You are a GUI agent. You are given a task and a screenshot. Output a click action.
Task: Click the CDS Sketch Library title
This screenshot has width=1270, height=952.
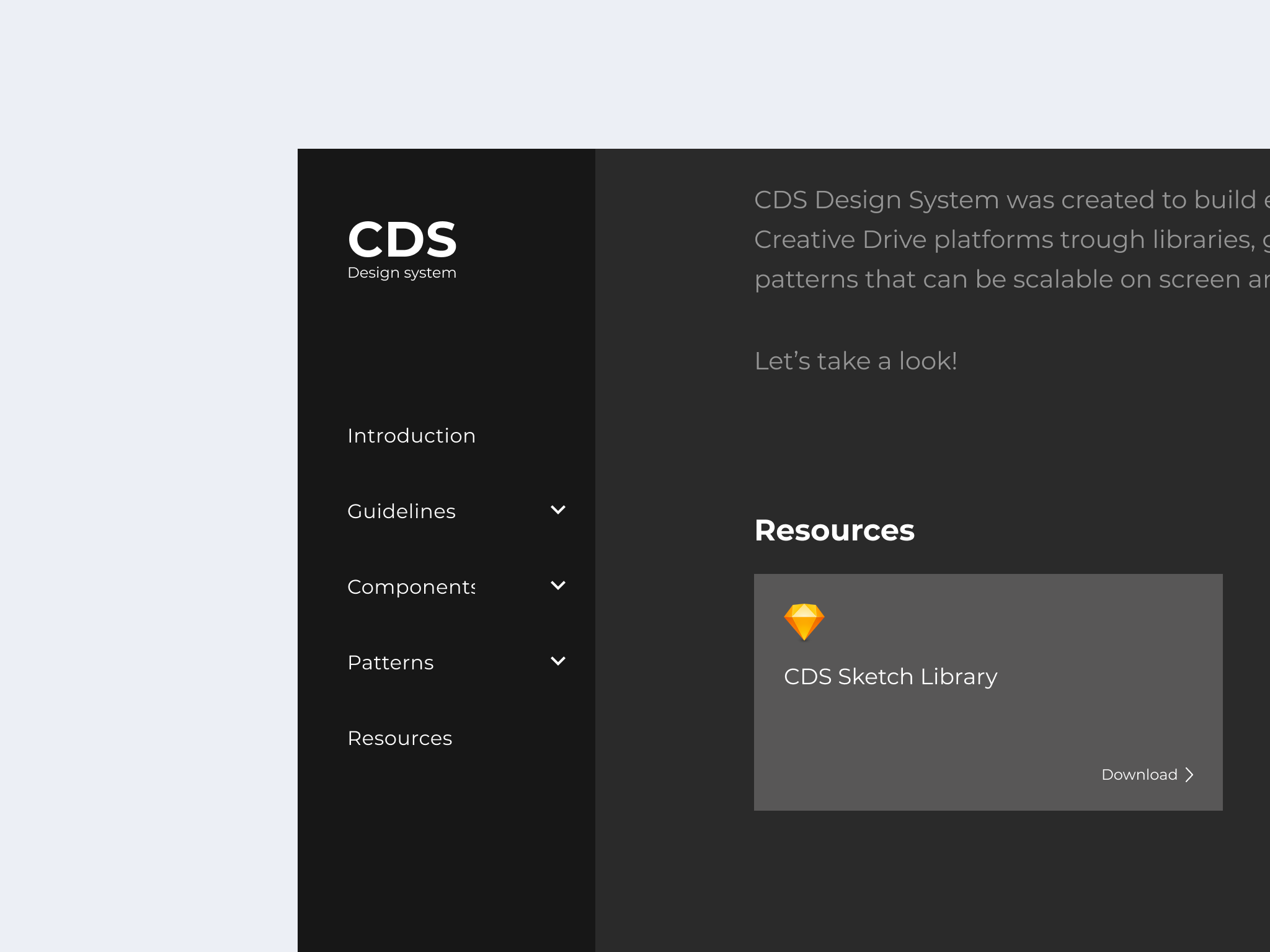890,677
